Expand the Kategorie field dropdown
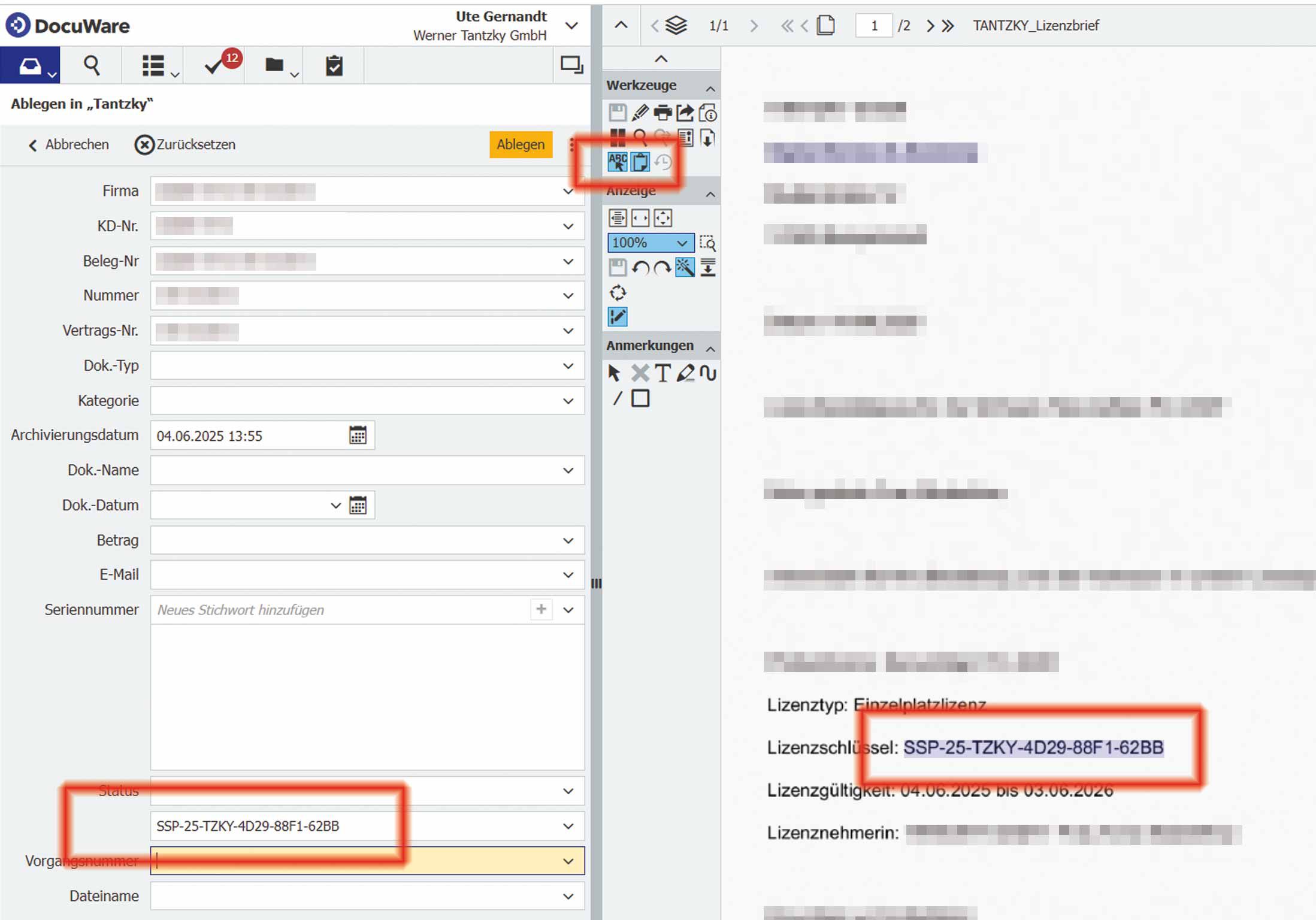This screenshot has height=920, width=1316. tap(568, 401)
